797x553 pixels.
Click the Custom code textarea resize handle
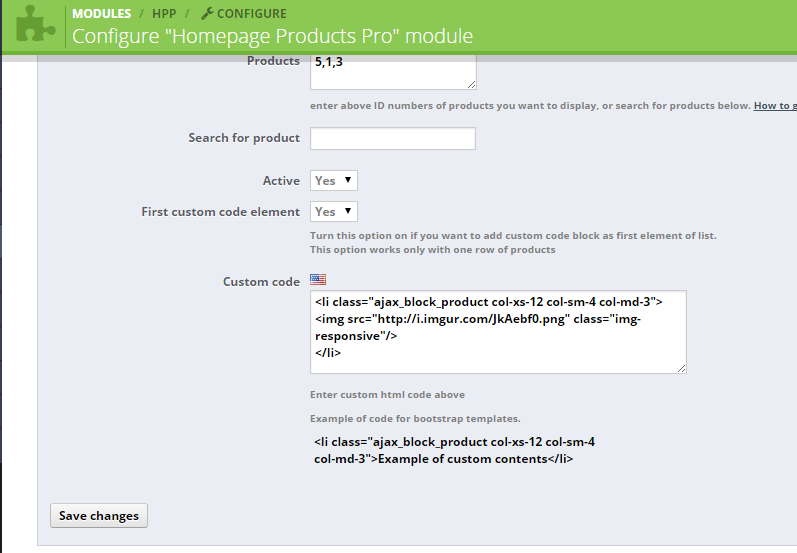681,368
